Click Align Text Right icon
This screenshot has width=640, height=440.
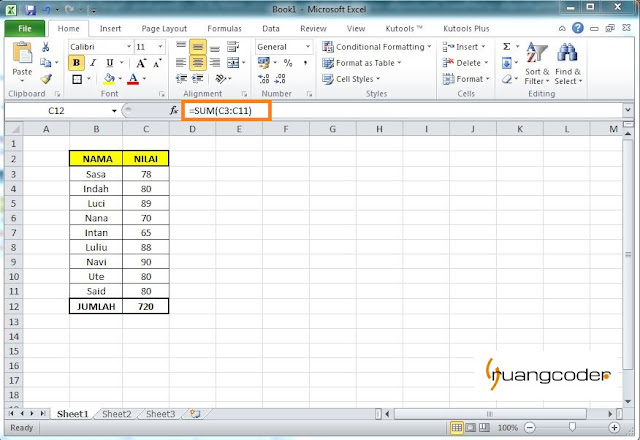point(215,63)
